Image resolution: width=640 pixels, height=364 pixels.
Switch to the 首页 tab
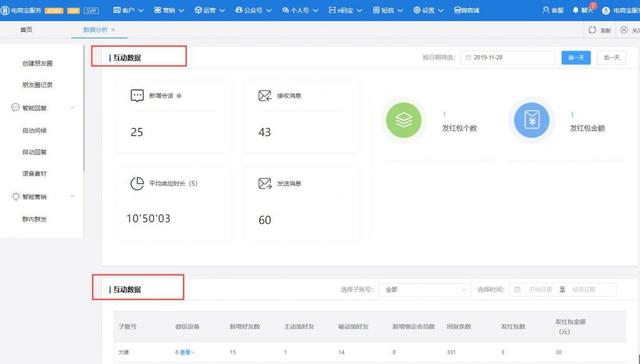[x=27, y=30]
